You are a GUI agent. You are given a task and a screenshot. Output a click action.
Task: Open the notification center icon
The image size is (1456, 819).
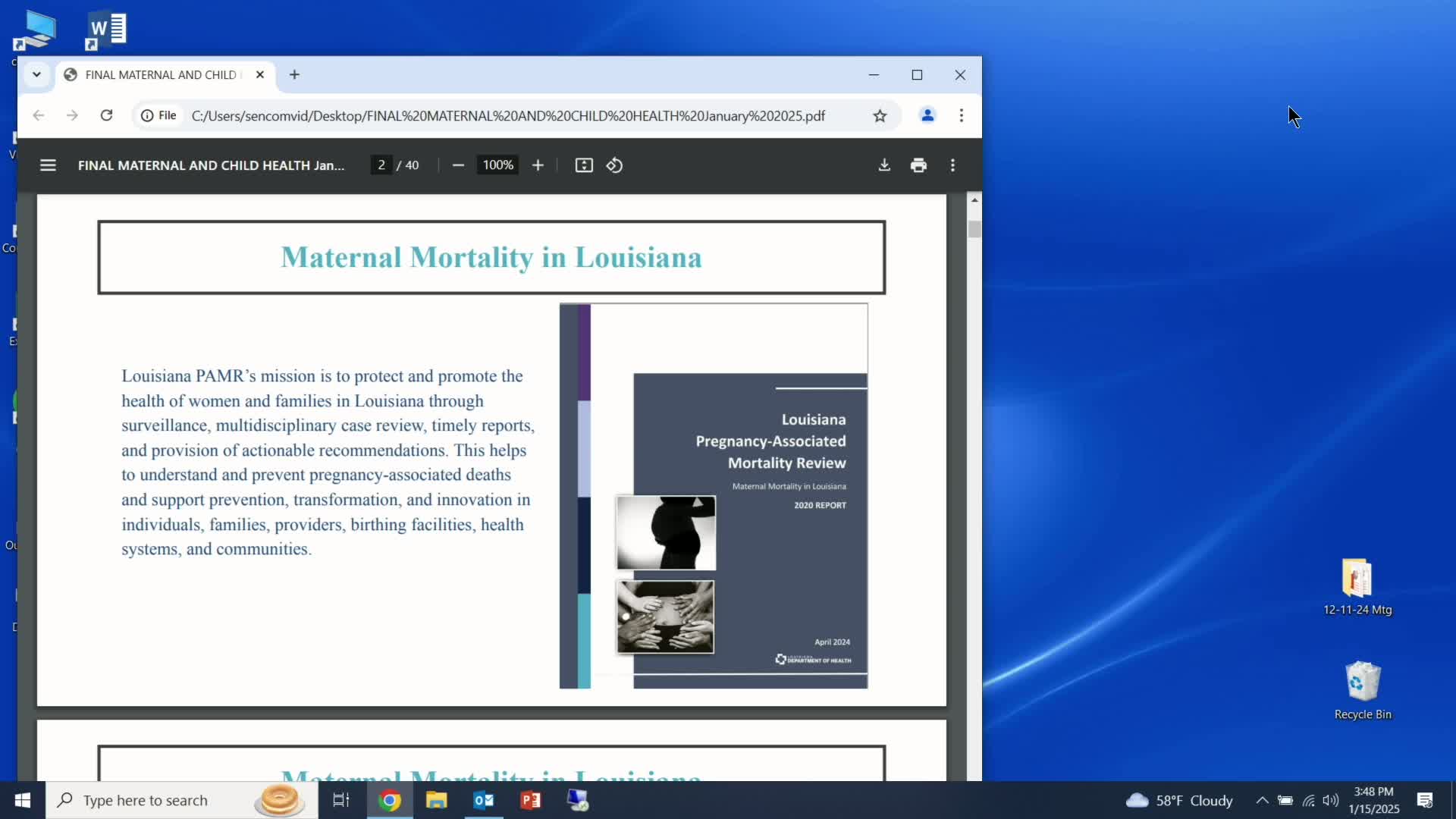(1425, 800)
